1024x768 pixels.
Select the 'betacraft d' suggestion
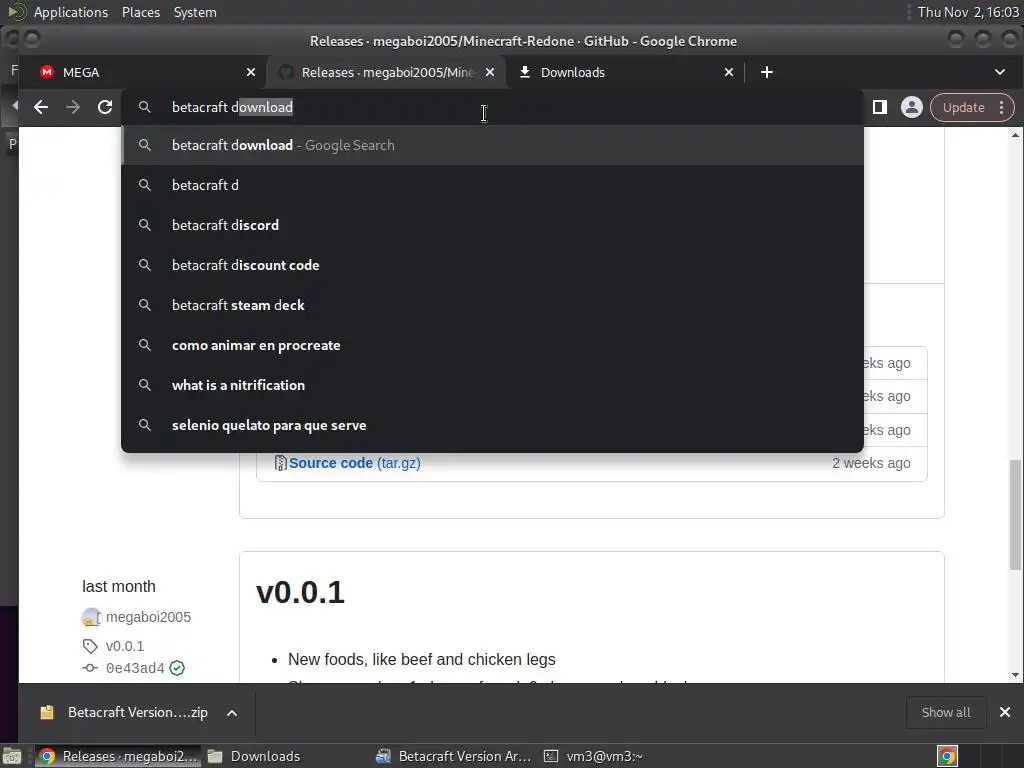[492, 185]
